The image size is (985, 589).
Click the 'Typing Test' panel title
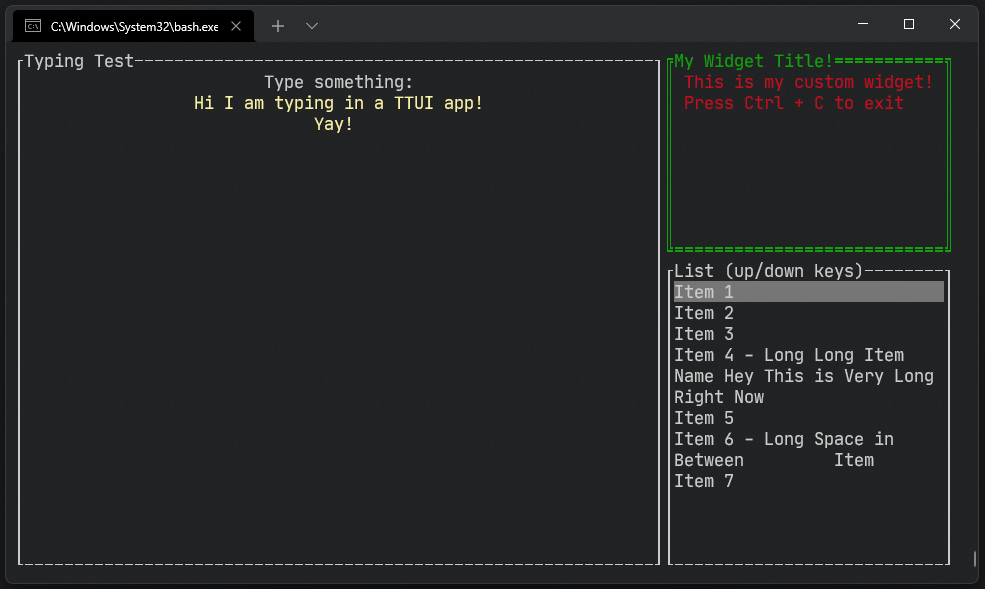click(79, 61)
